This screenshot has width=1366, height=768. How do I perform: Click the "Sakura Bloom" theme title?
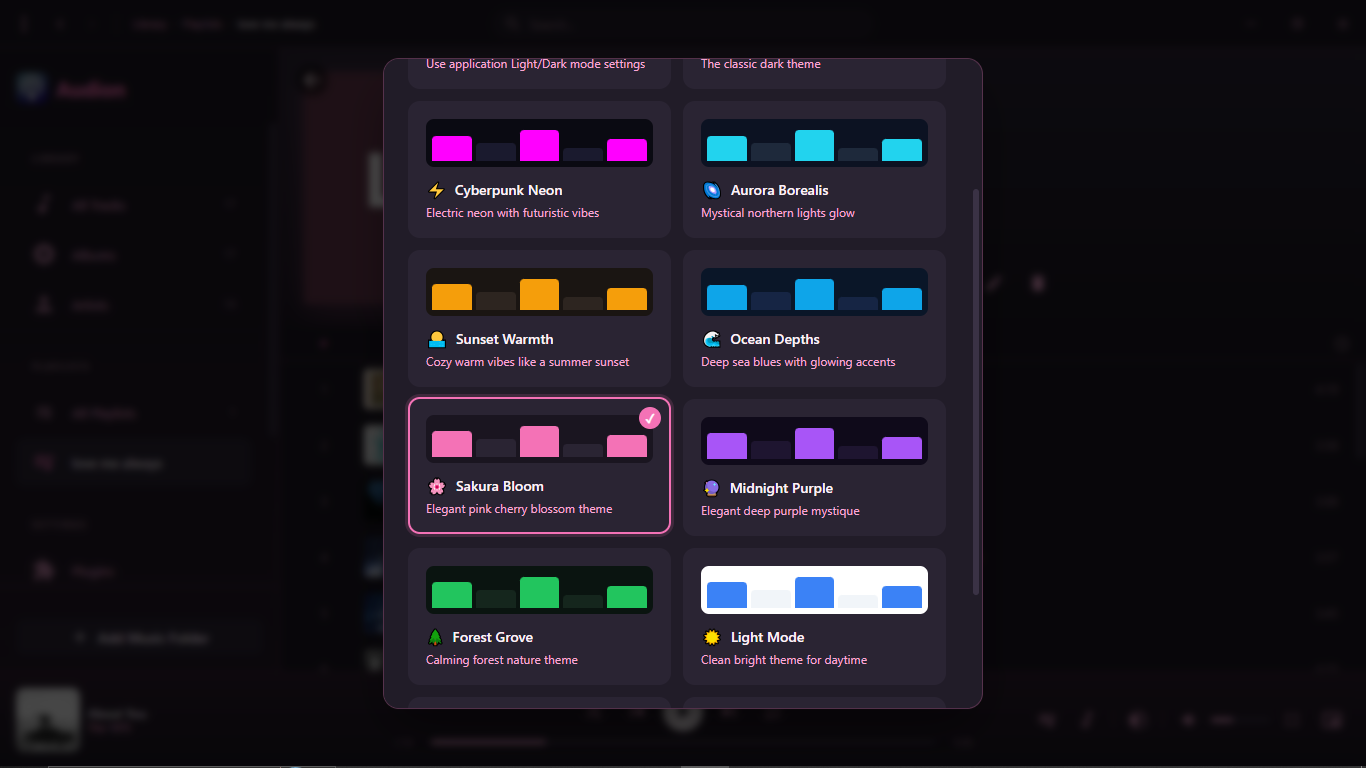coord(500,486)
